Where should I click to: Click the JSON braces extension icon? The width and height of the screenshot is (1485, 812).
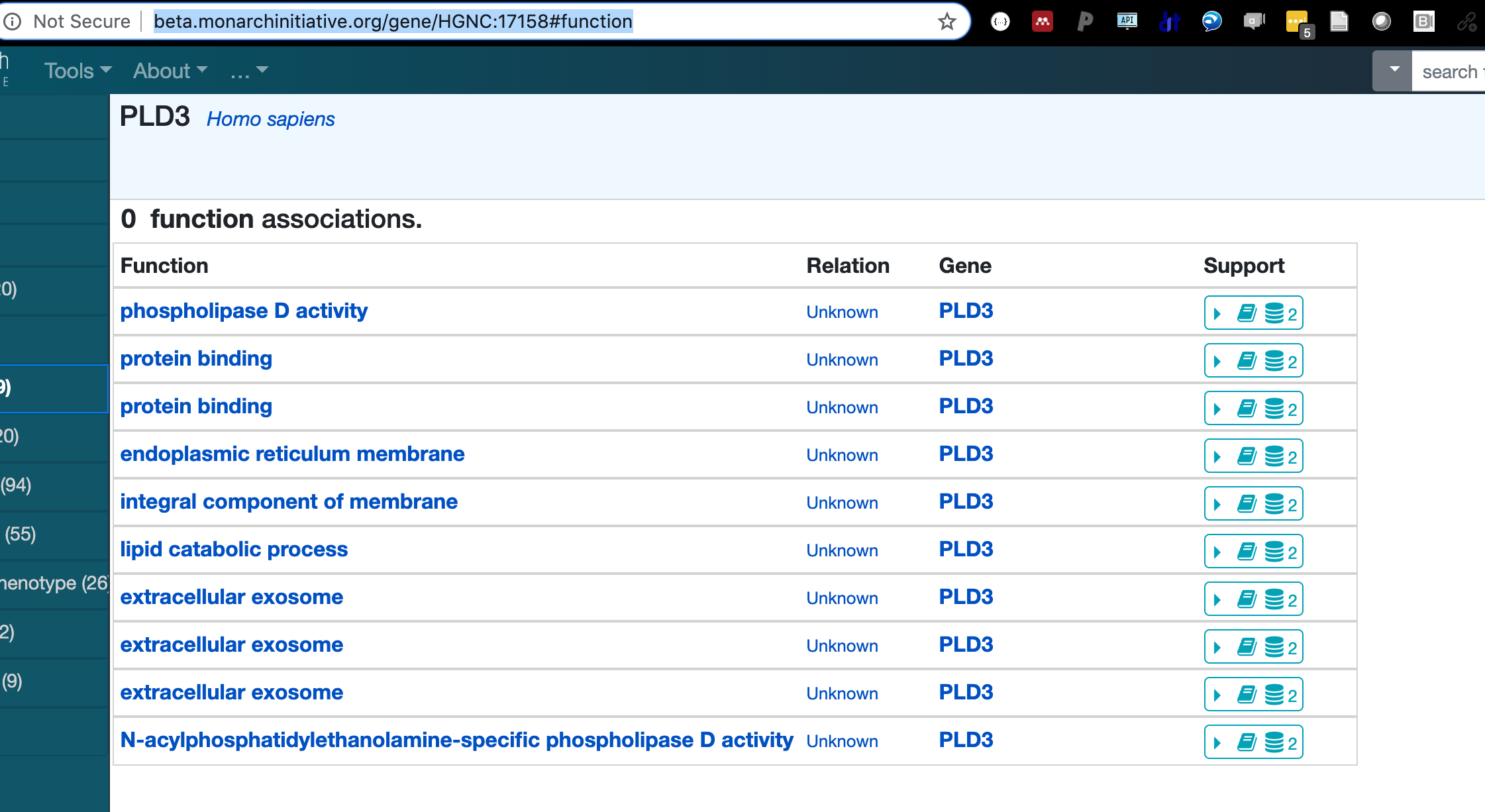(1000, 22)
